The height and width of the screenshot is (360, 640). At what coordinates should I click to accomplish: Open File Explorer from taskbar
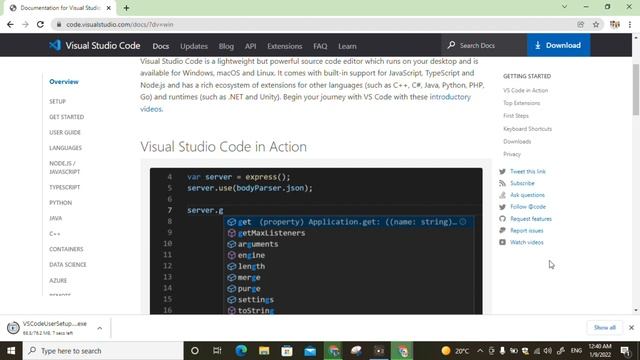tap(264, 351)
